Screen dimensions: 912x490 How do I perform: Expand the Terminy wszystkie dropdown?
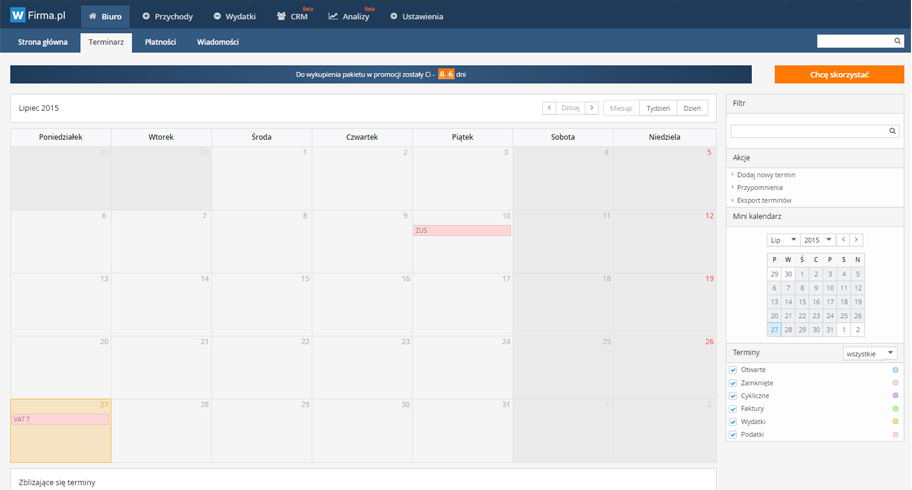870,353
